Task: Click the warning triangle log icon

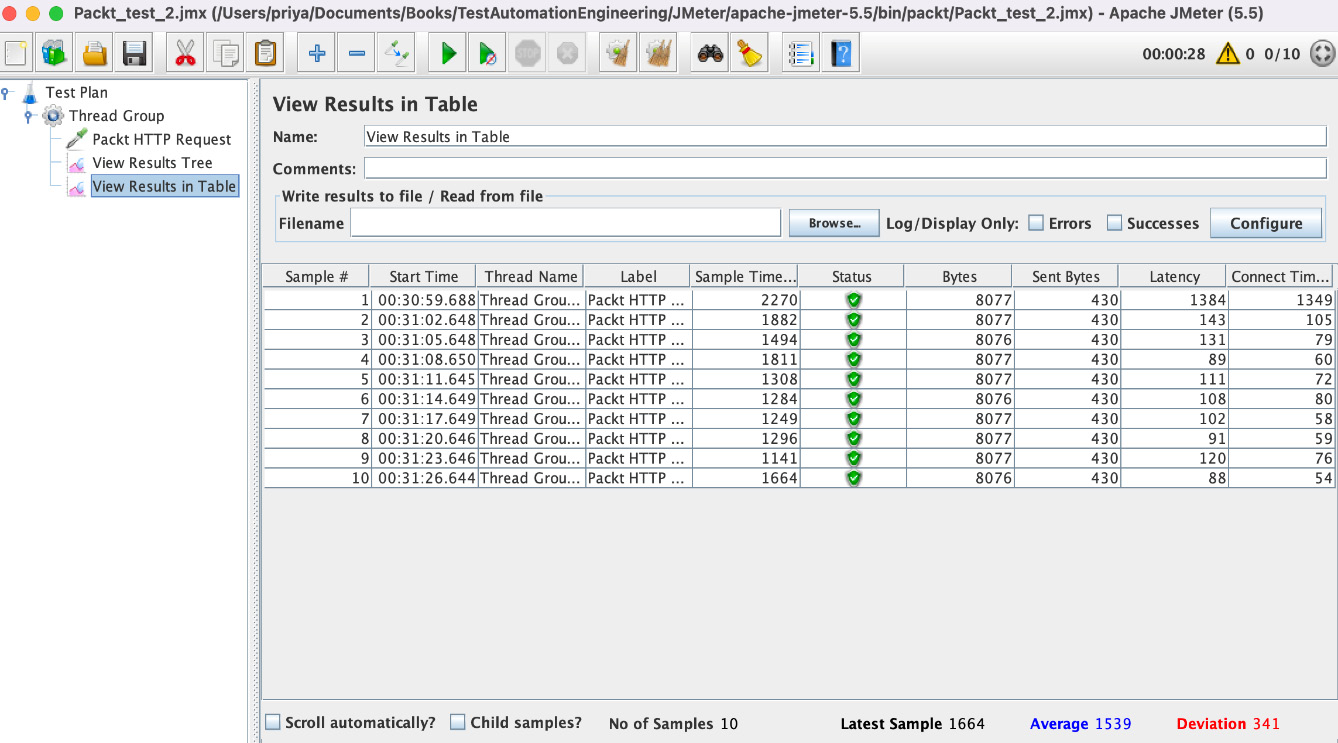Action: point(1228,54)
